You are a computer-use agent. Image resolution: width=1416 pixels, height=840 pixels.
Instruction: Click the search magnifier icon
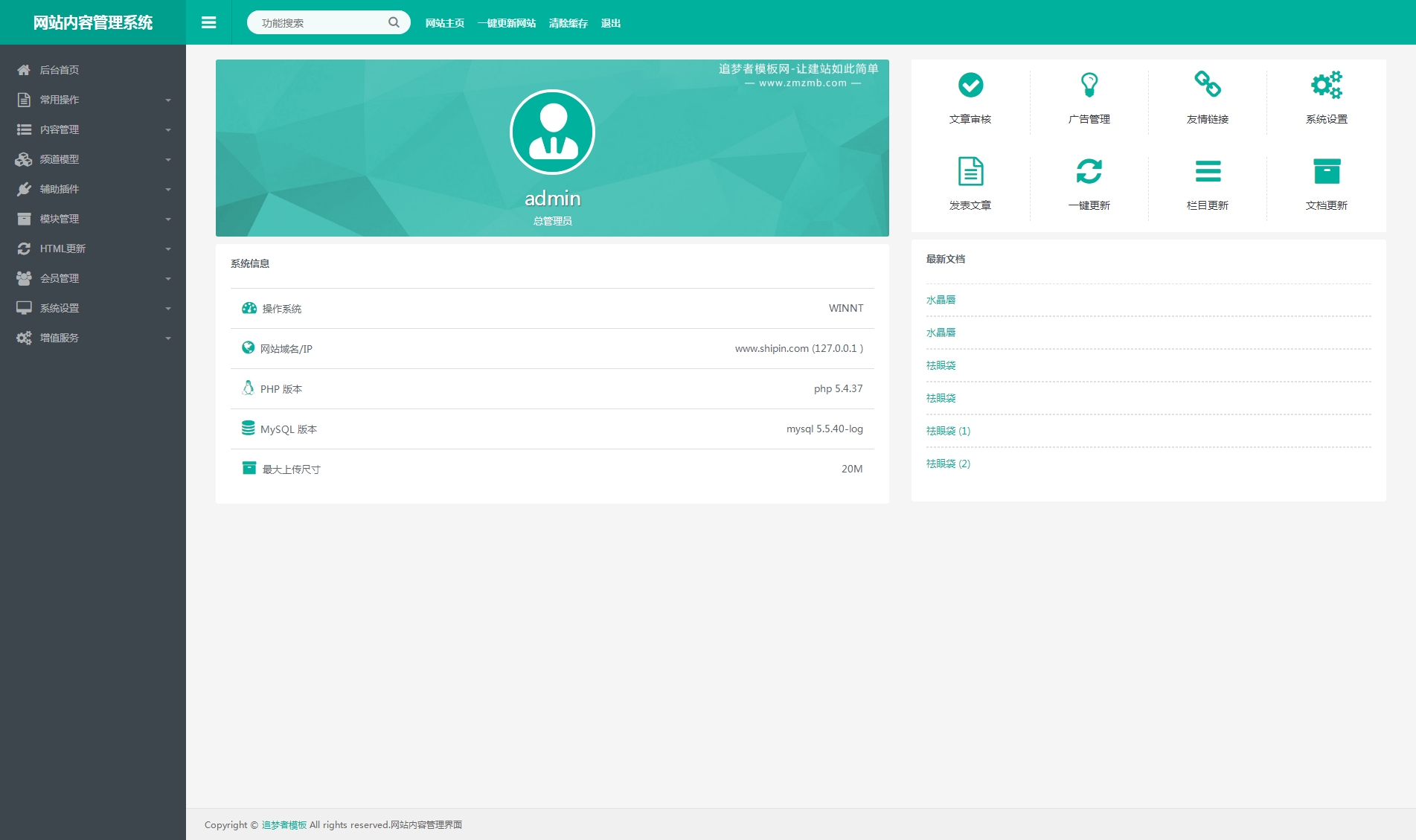coord(394,23)
